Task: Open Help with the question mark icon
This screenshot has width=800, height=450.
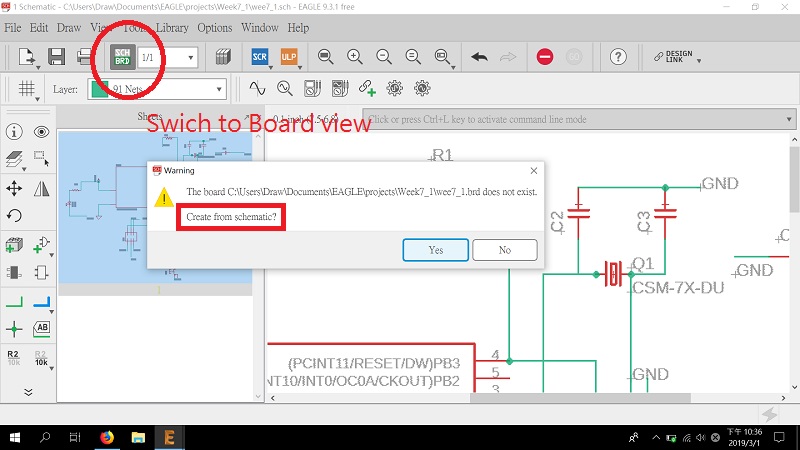Action: (x=618, y=57)
